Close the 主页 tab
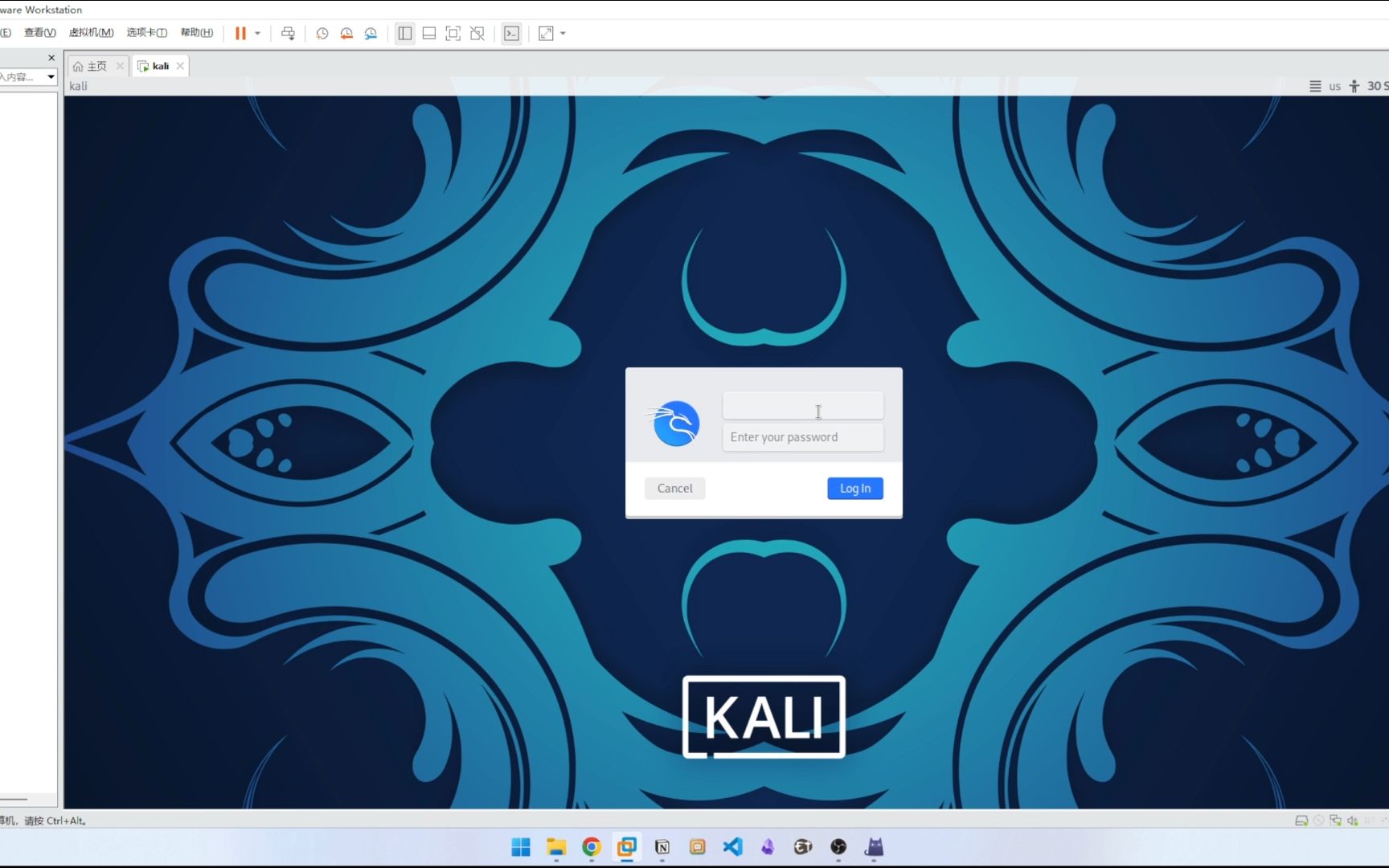 (x=120, y=66)
